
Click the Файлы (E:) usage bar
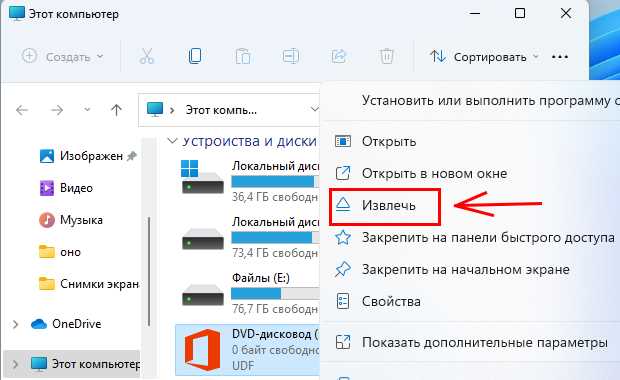coord(275,293)
